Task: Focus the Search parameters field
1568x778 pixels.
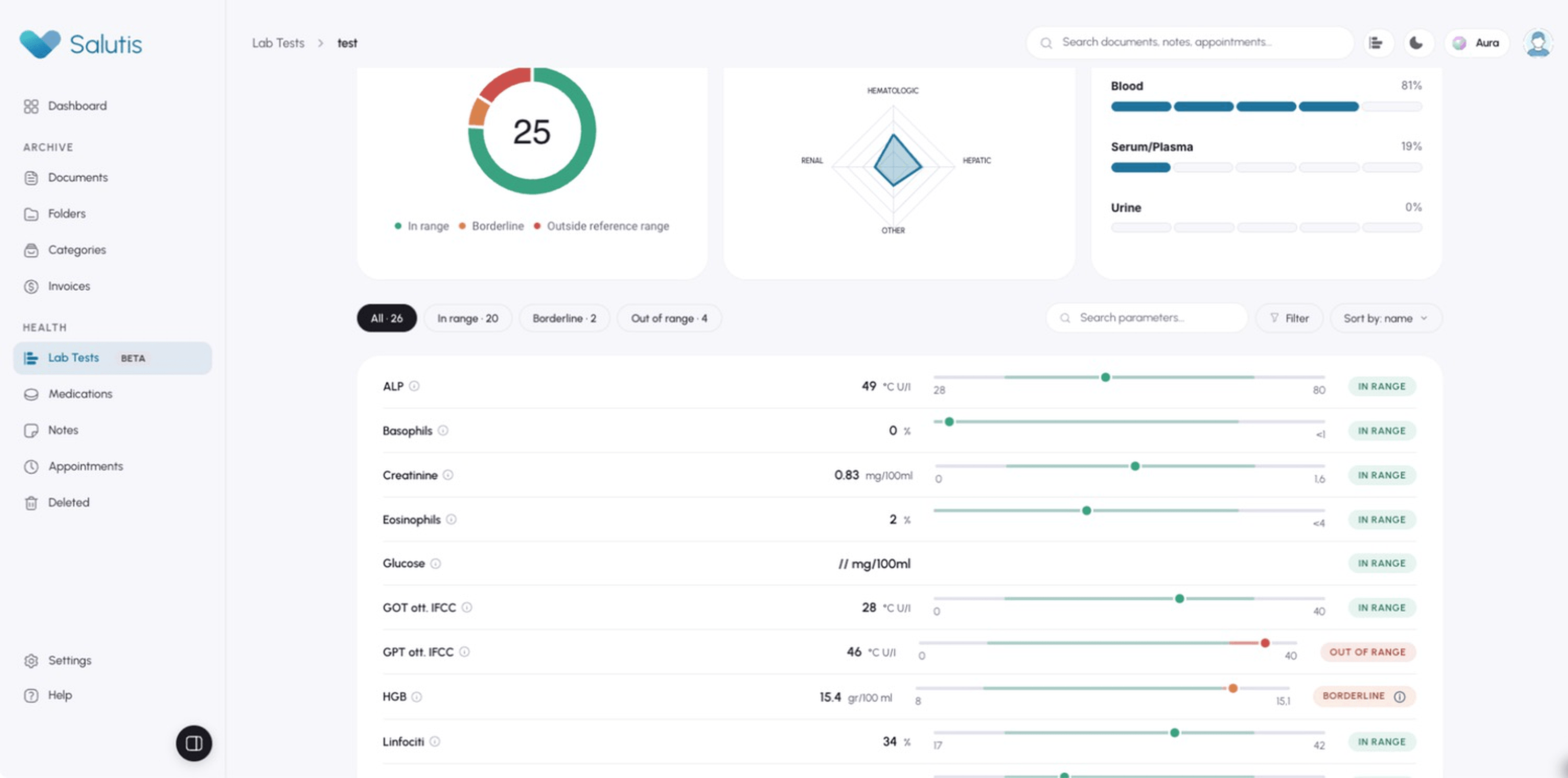Action: pos(1147,318)
